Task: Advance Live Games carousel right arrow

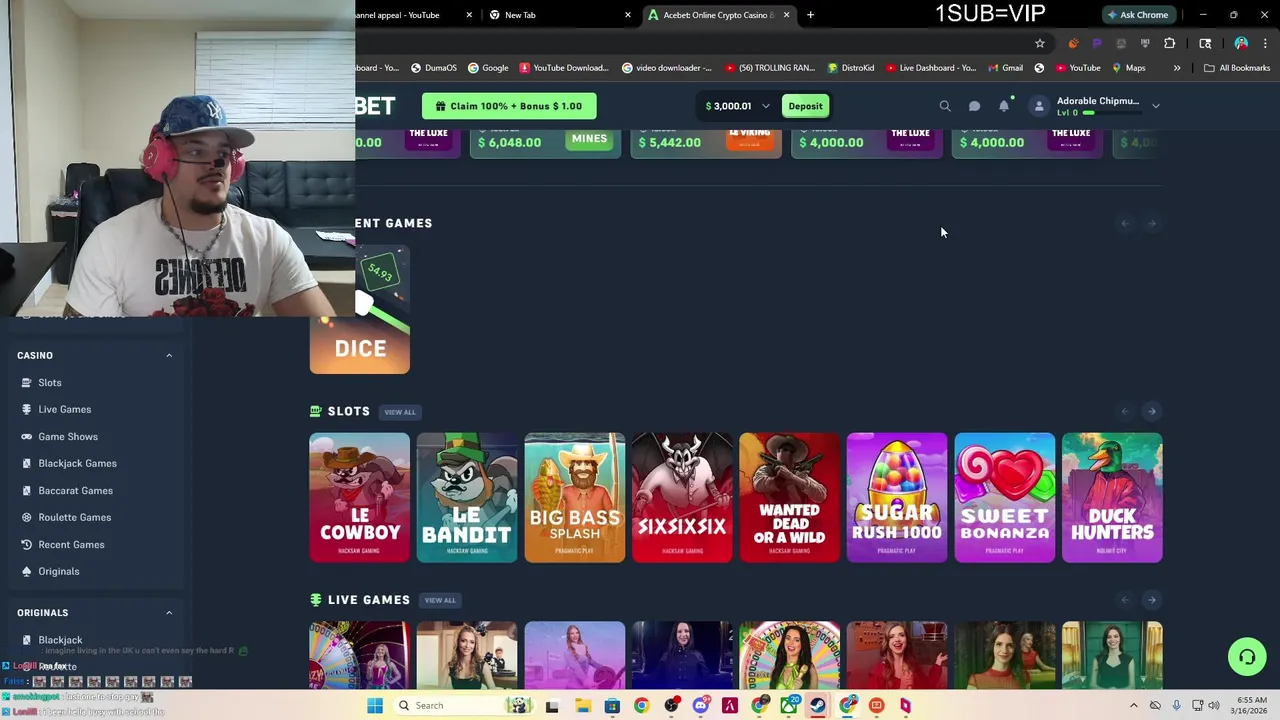Action: [x=1151, y=600]
